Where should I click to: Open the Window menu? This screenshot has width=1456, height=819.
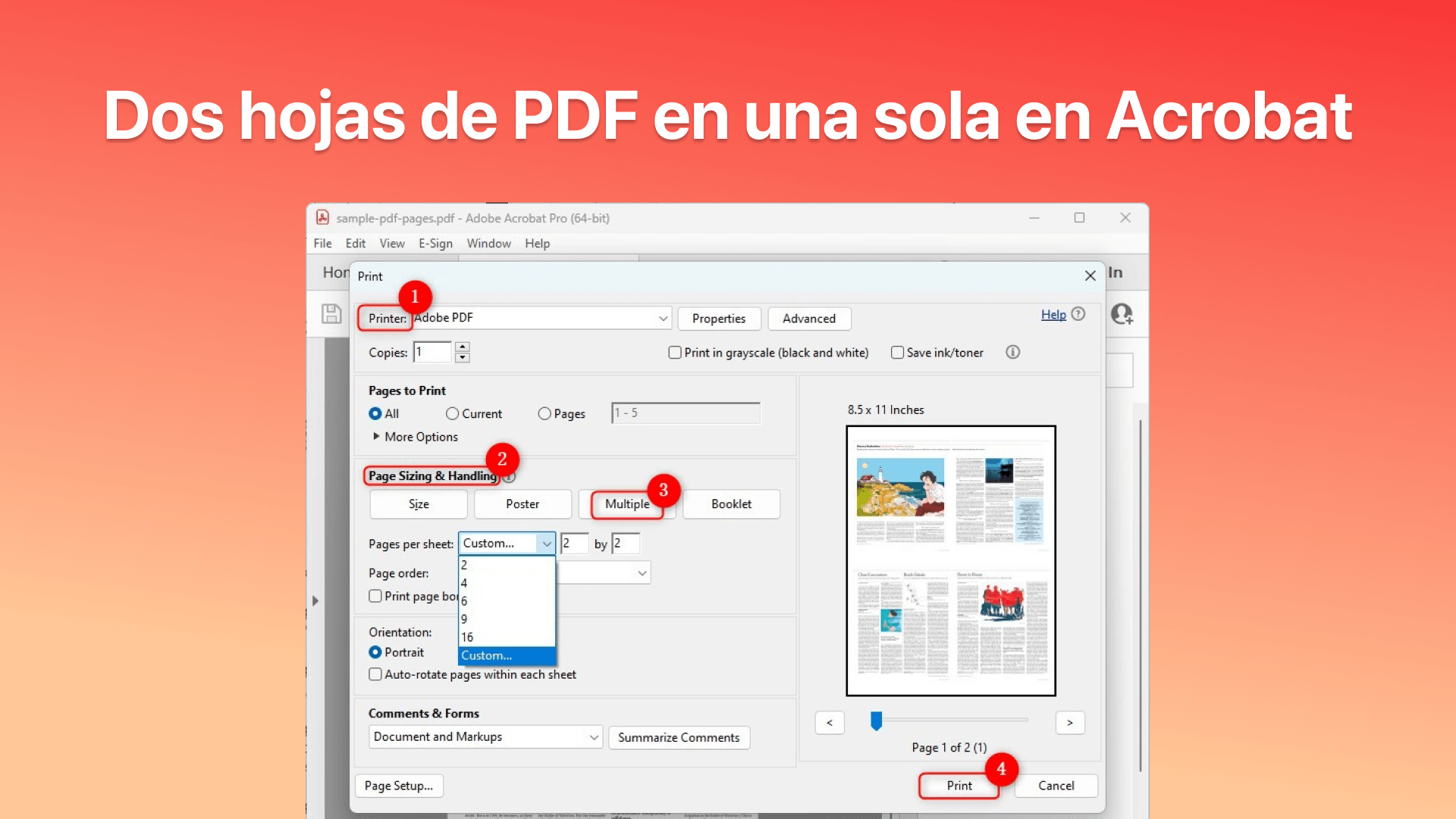(x=488, y=243)
